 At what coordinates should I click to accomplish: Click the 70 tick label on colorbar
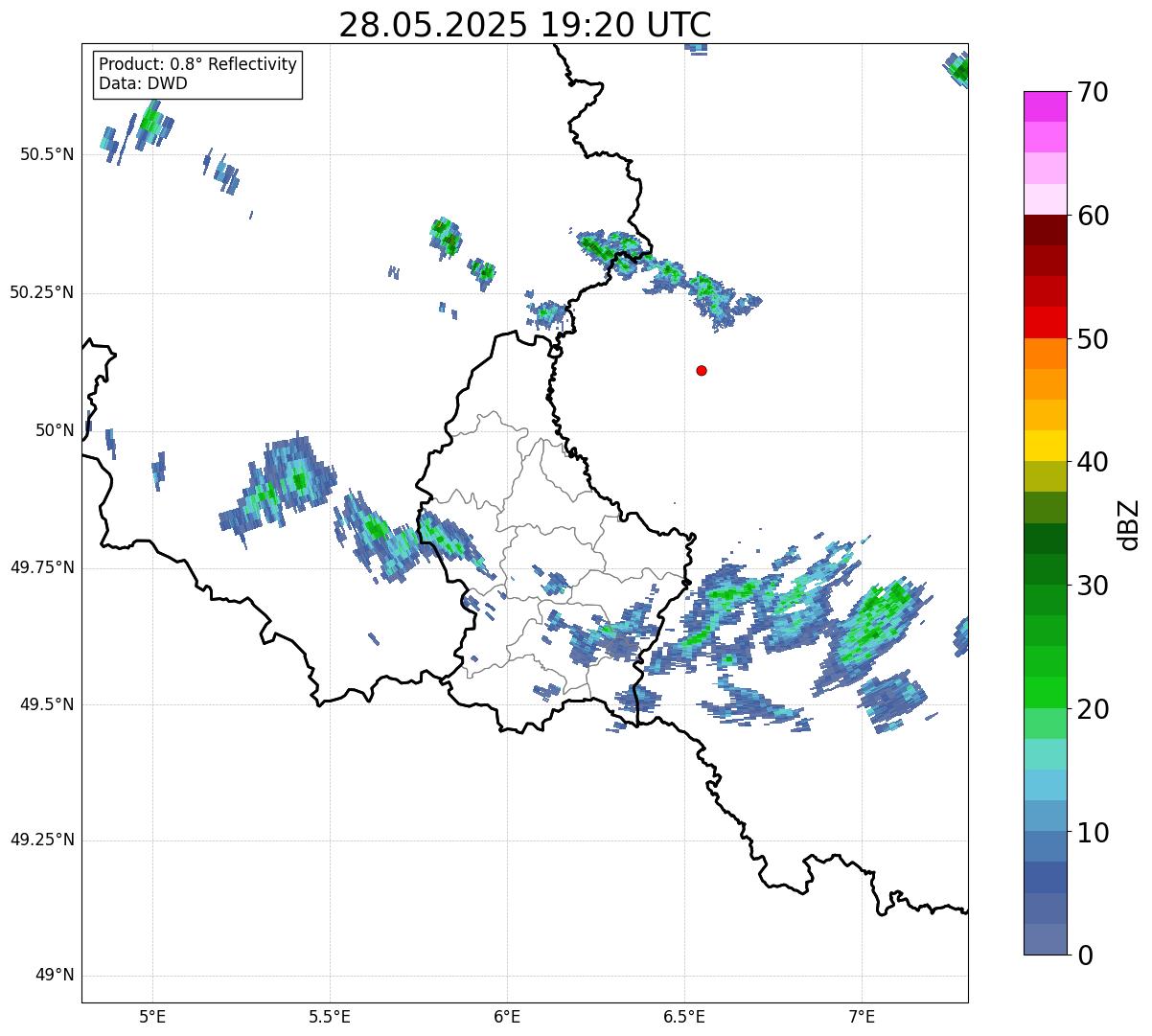pos(1093,93)
